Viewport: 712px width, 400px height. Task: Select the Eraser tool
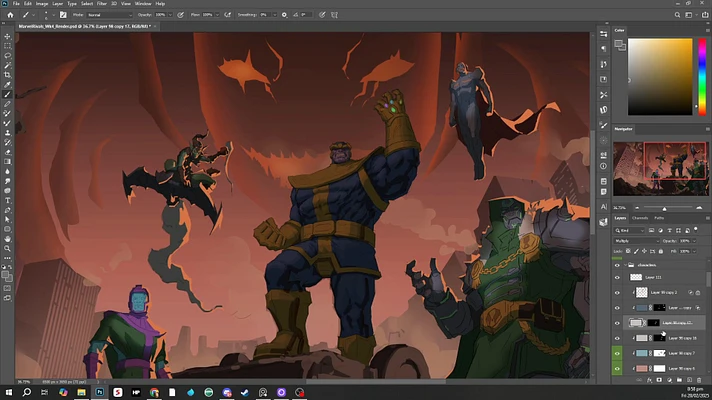[x=7, y=152]
